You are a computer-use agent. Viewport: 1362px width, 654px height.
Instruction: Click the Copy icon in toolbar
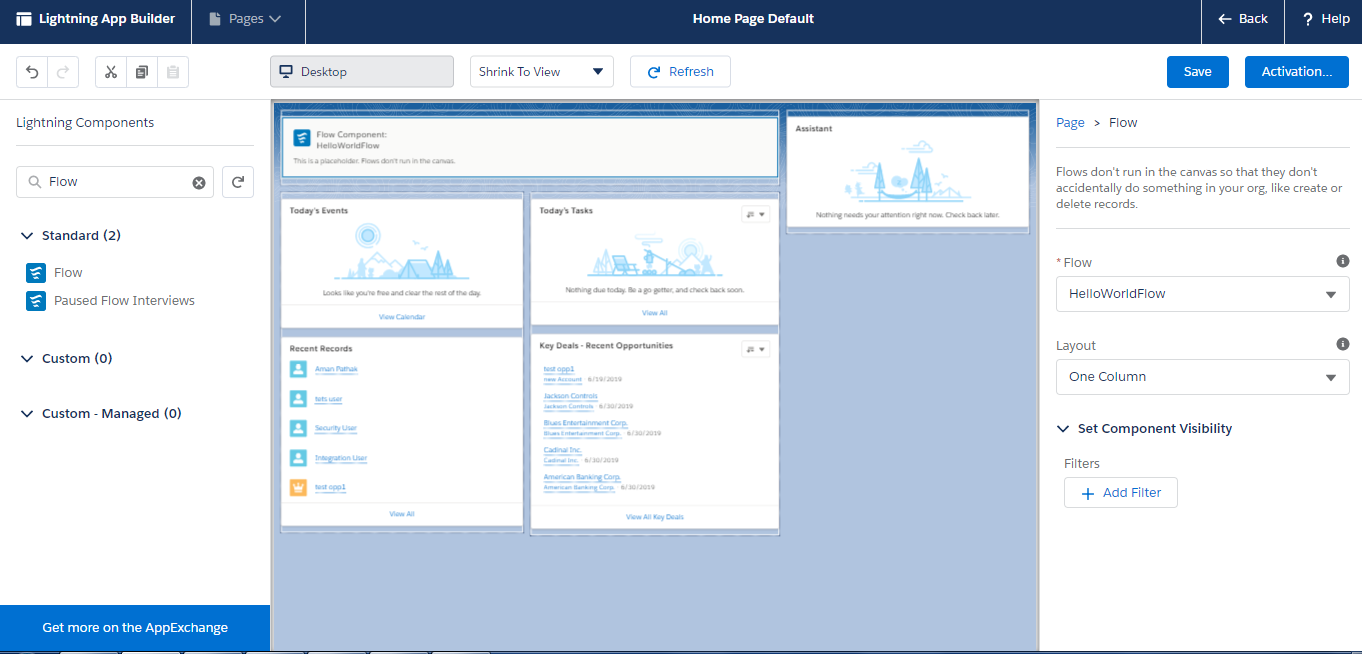click(142, 72)
